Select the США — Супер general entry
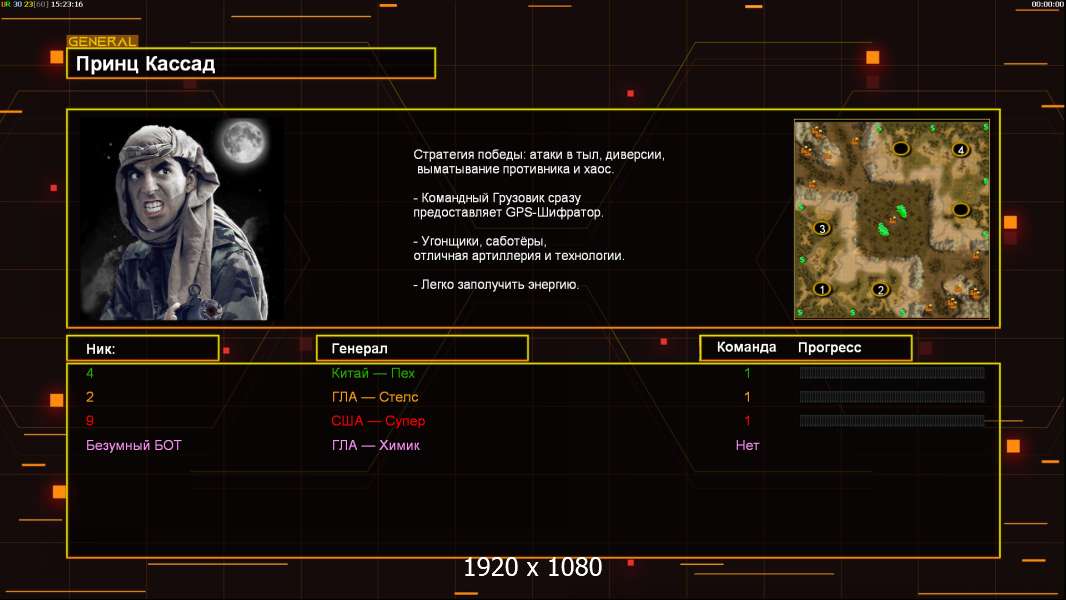This screenshot has width=1066, height=600. pos(378,421)
